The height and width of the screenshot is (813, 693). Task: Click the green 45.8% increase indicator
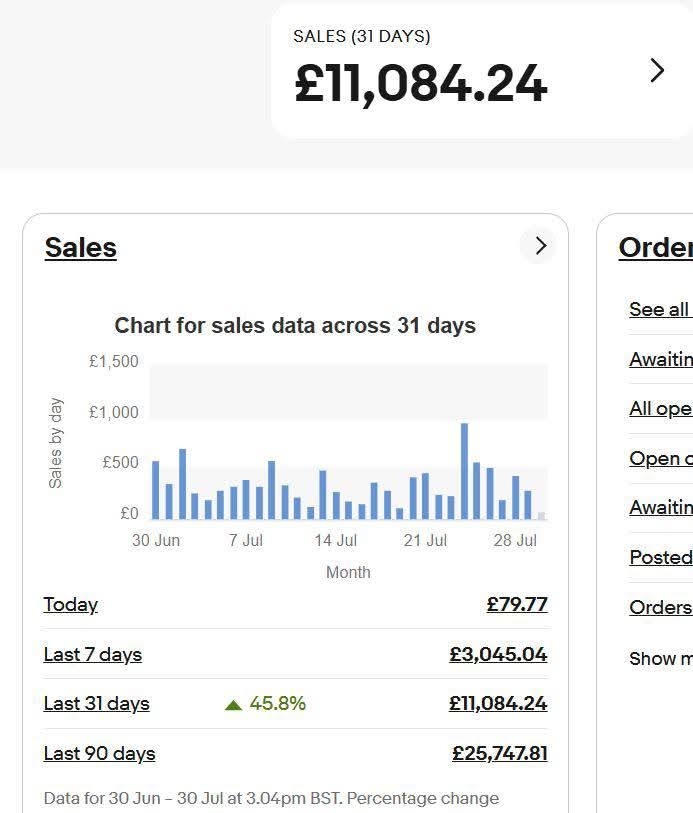click(266, 704)
